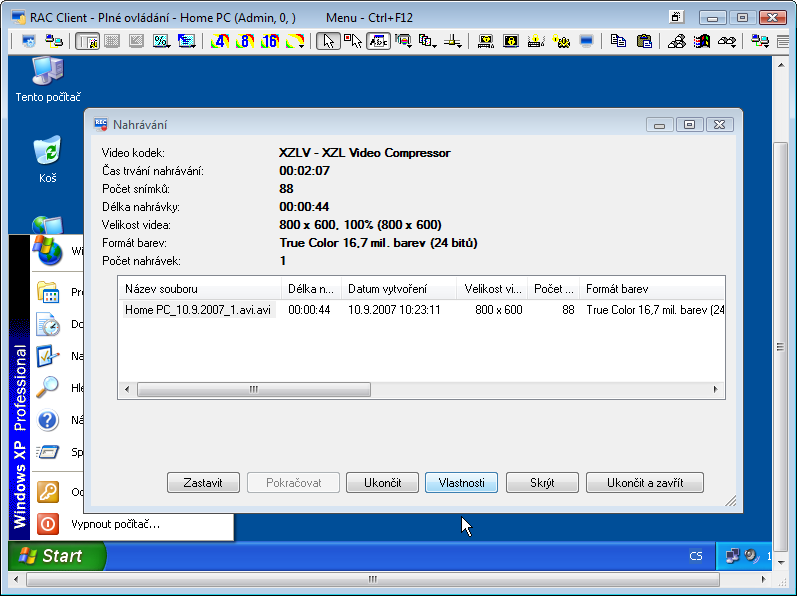797x596 pixels.
Task: Click the connected computers toolbar icon
Action: point(53,41)
